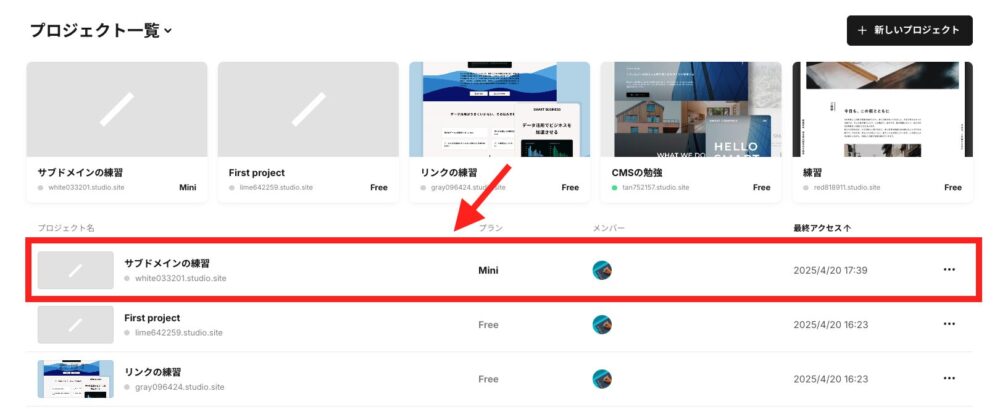Click the メンバー column header

click(x=608, y=228)
